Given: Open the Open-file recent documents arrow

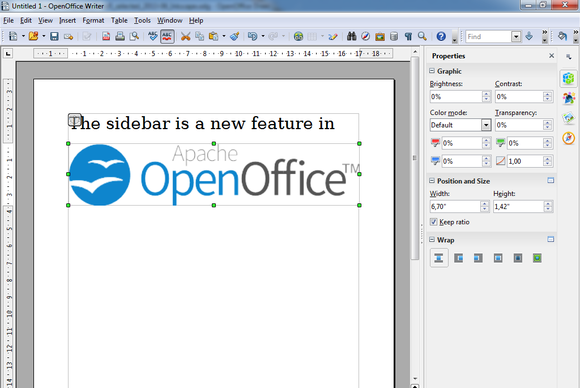Looking at the screenshot, I should (44, 36).
